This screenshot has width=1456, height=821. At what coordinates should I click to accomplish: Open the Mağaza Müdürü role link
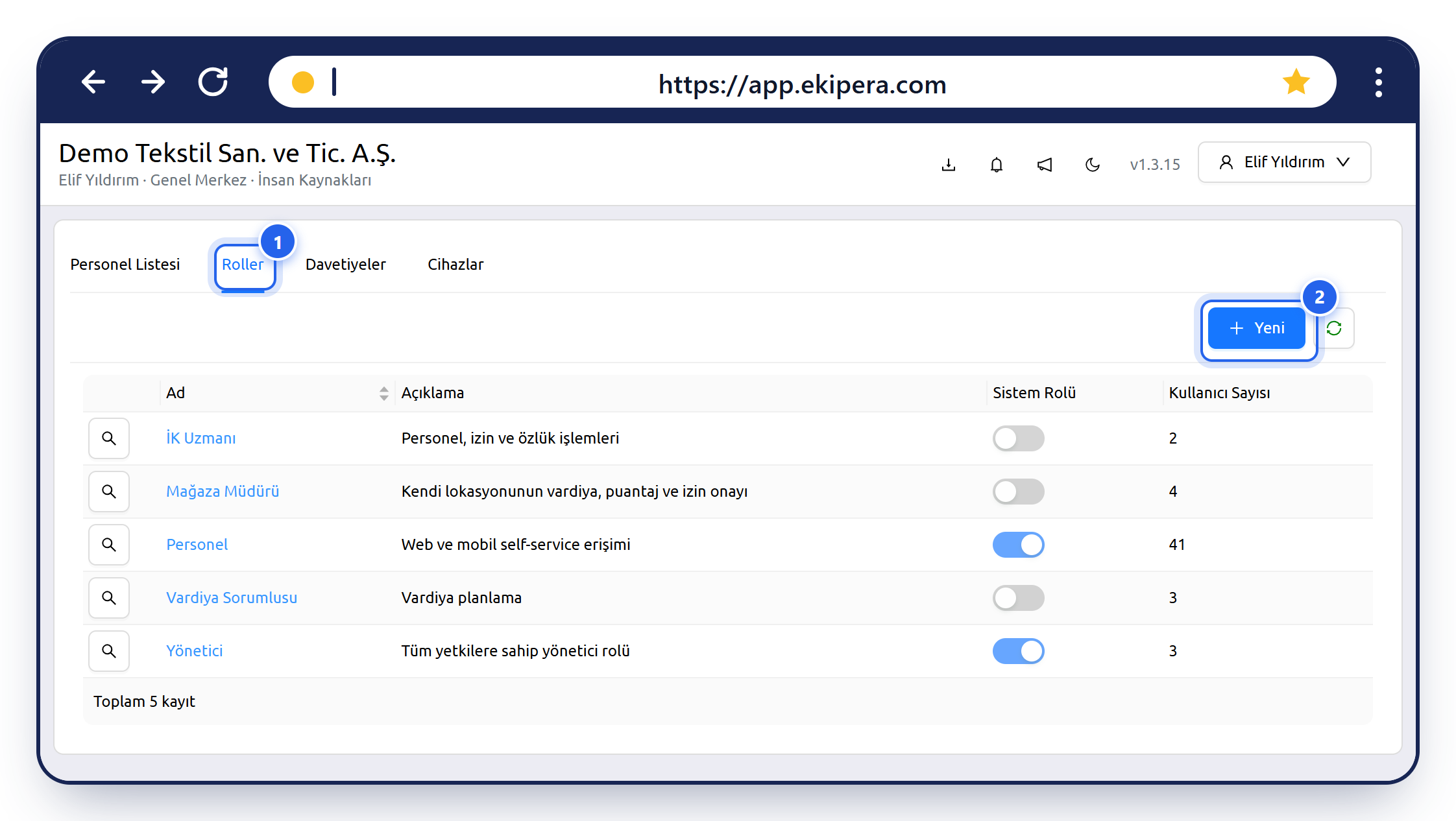pos(223,492)
